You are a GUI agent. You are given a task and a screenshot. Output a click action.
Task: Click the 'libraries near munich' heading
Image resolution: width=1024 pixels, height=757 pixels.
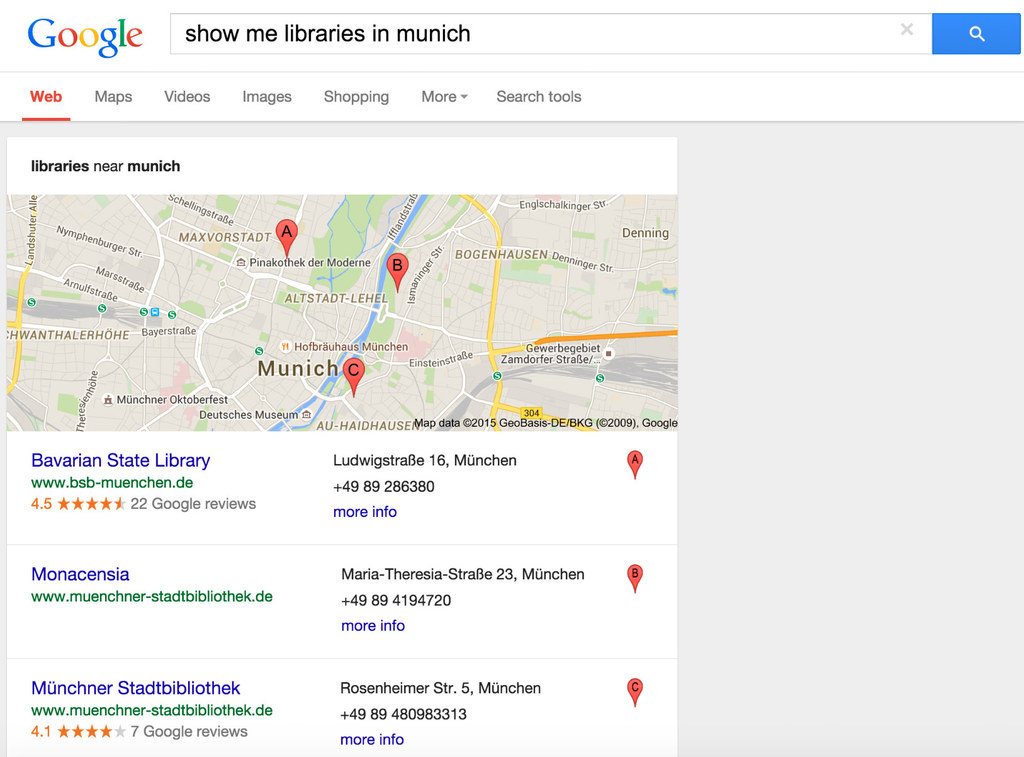tap(105, 166)
